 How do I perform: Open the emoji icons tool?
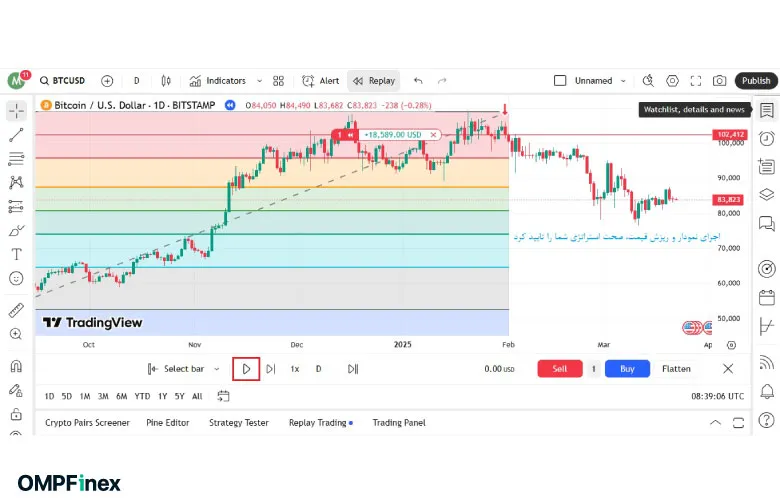pyautogui.click(x=16, y=278)
